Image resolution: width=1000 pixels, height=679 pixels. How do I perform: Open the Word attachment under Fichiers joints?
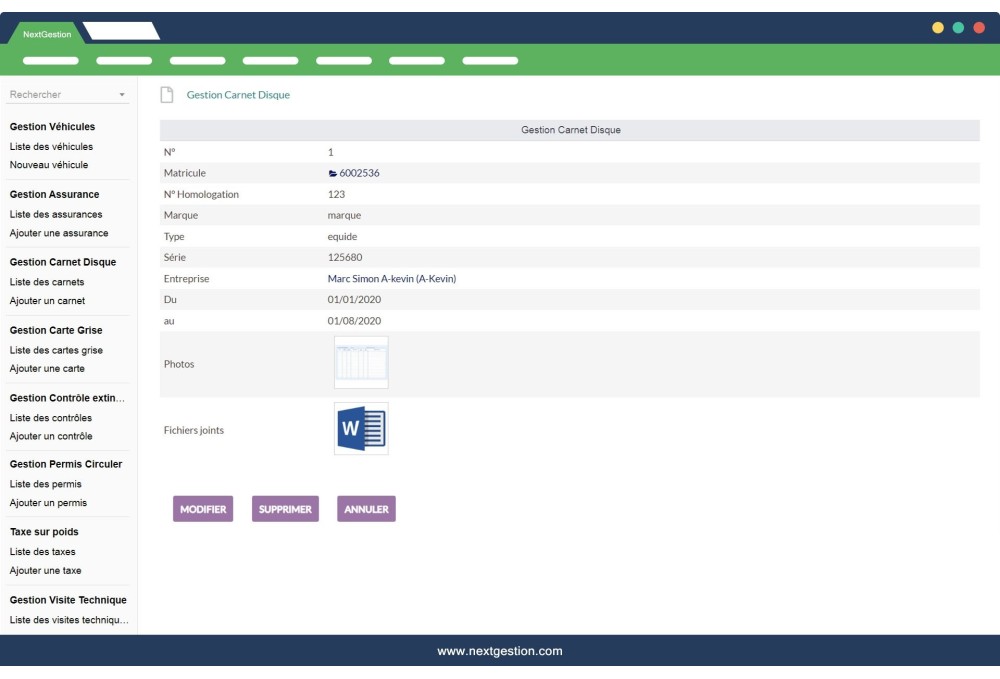pyautogui.click(x=362, y=427)
